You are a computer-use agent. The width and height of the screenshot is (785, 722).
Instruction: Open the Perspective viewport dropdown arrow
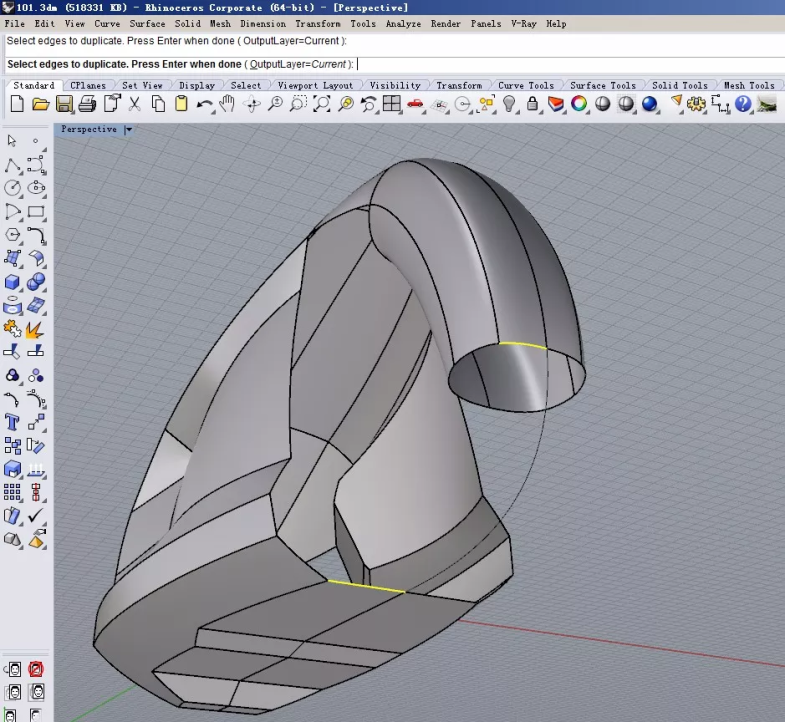[x=128, y=129]
